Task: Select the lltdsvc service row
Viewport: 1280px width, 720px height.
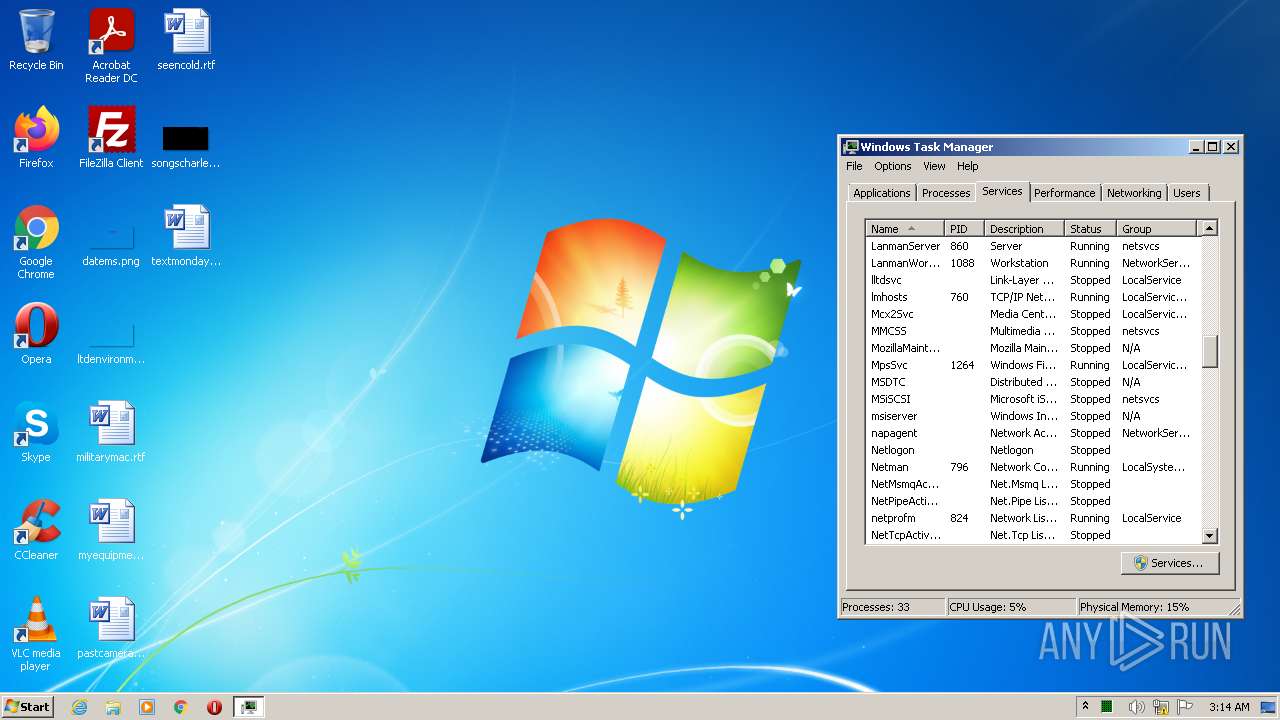Action: (1032, 280)
